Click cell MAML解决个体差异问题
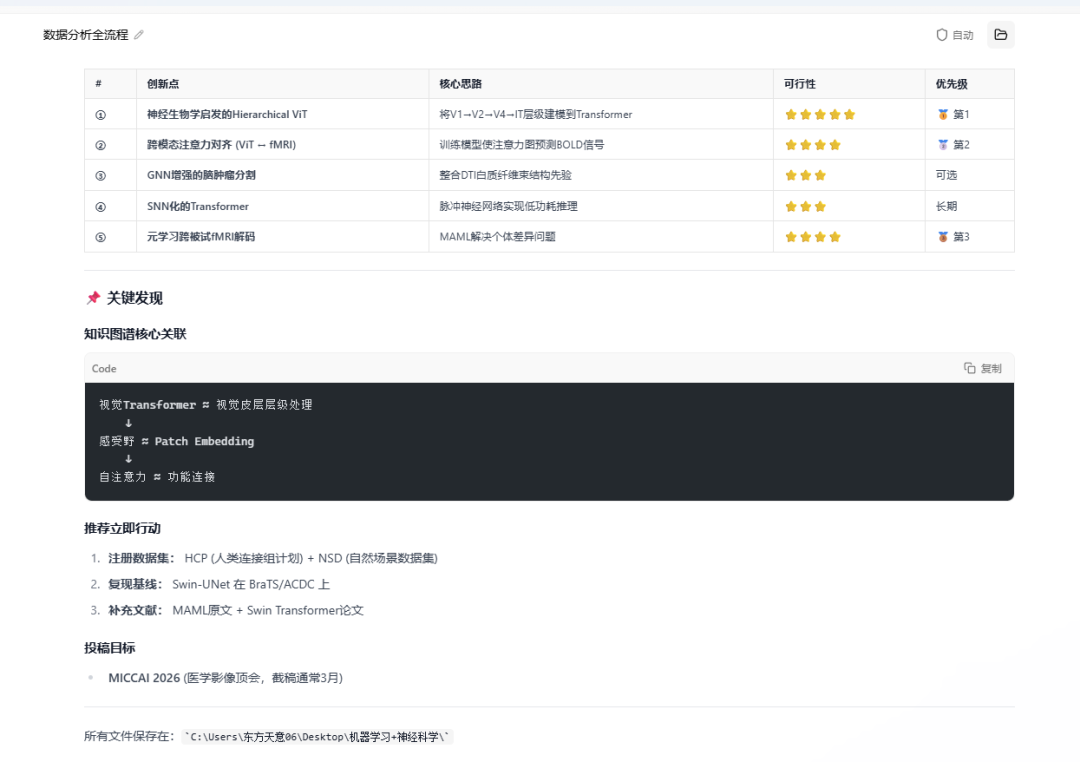This screenshot has height=762, width=1080. click(x=497, y=236)
